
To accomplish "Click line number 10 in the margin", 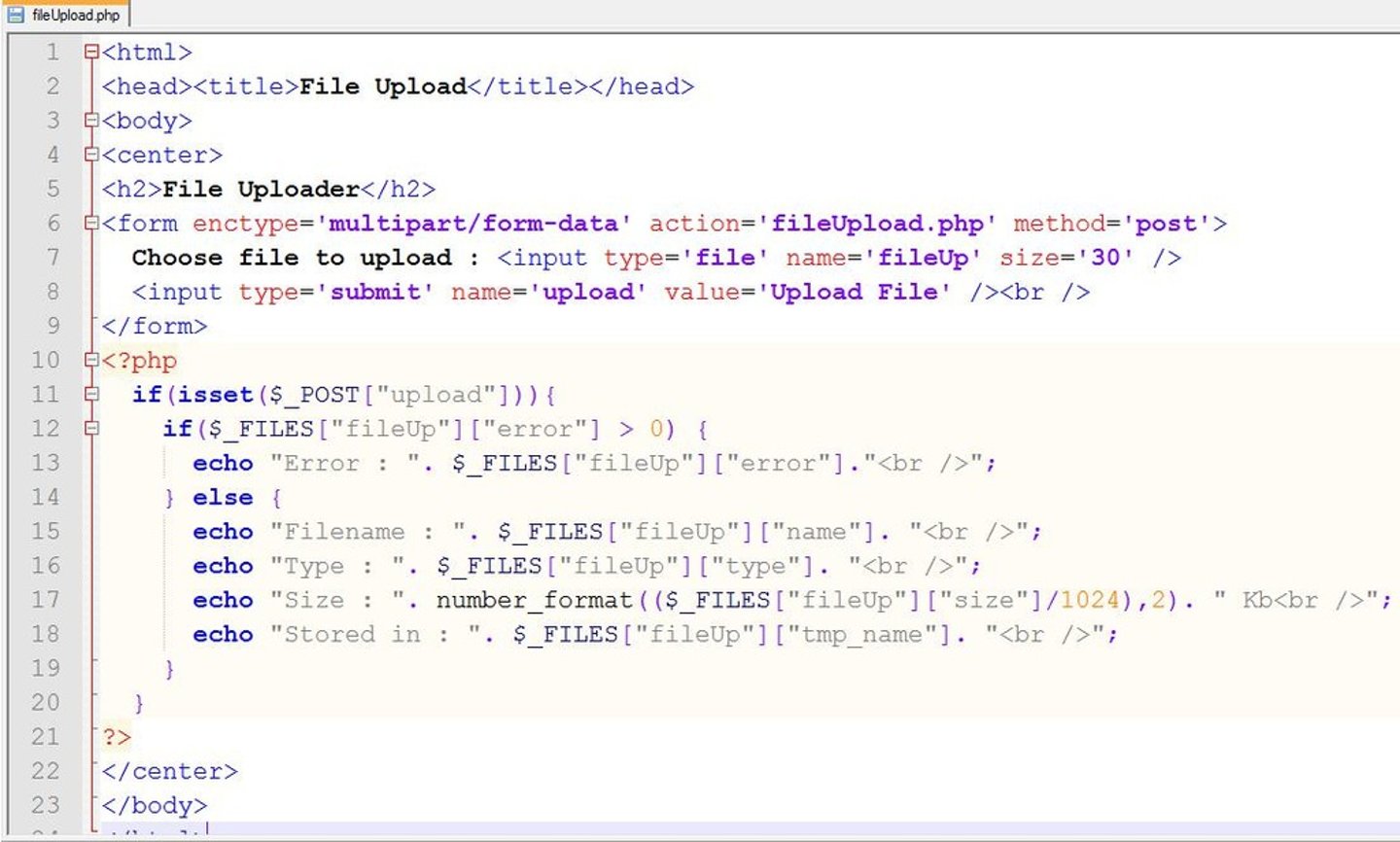I will 46,361.
